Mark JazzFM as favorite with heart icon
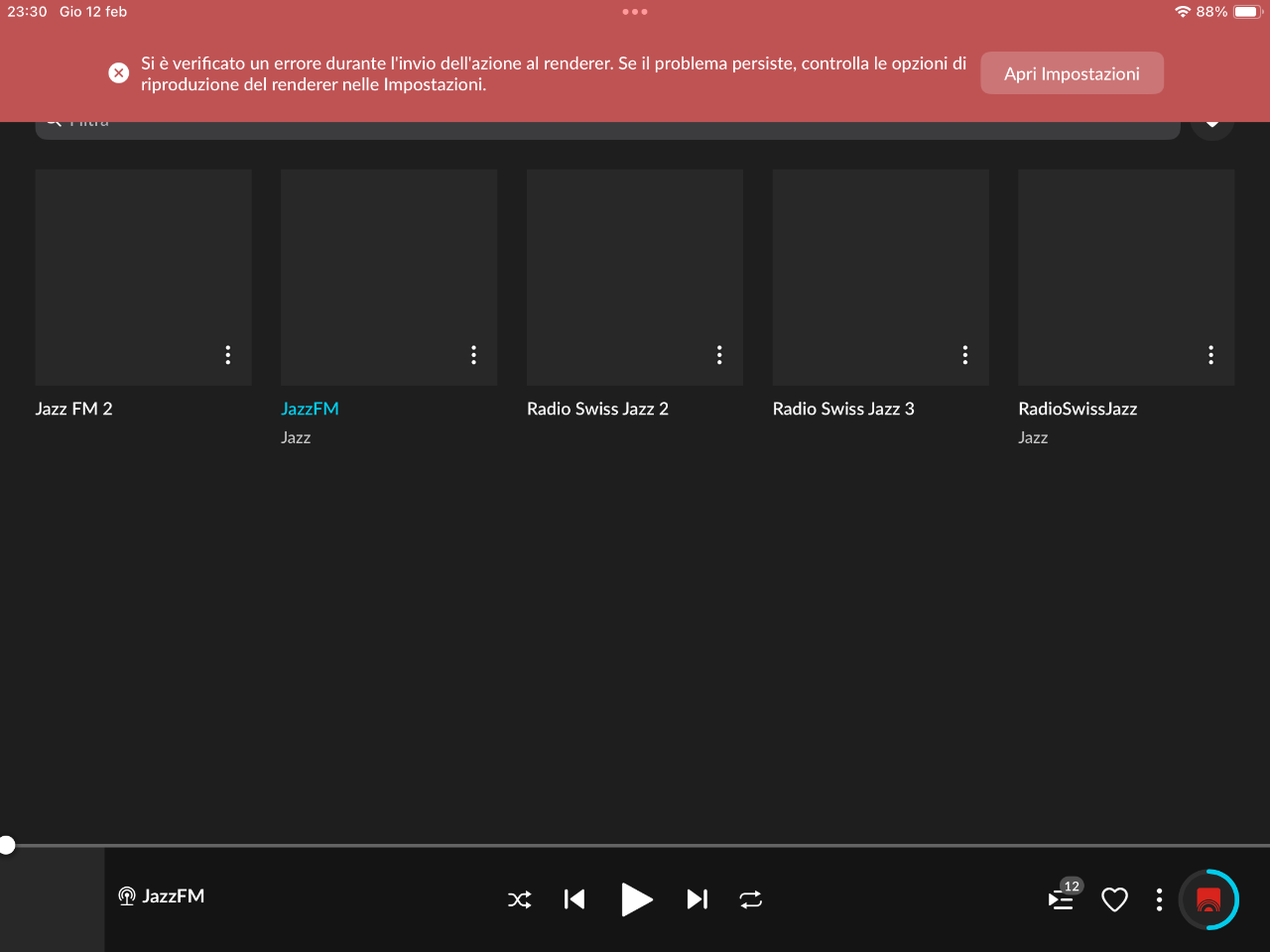The image size is (1270, 952). point(1115,899)
